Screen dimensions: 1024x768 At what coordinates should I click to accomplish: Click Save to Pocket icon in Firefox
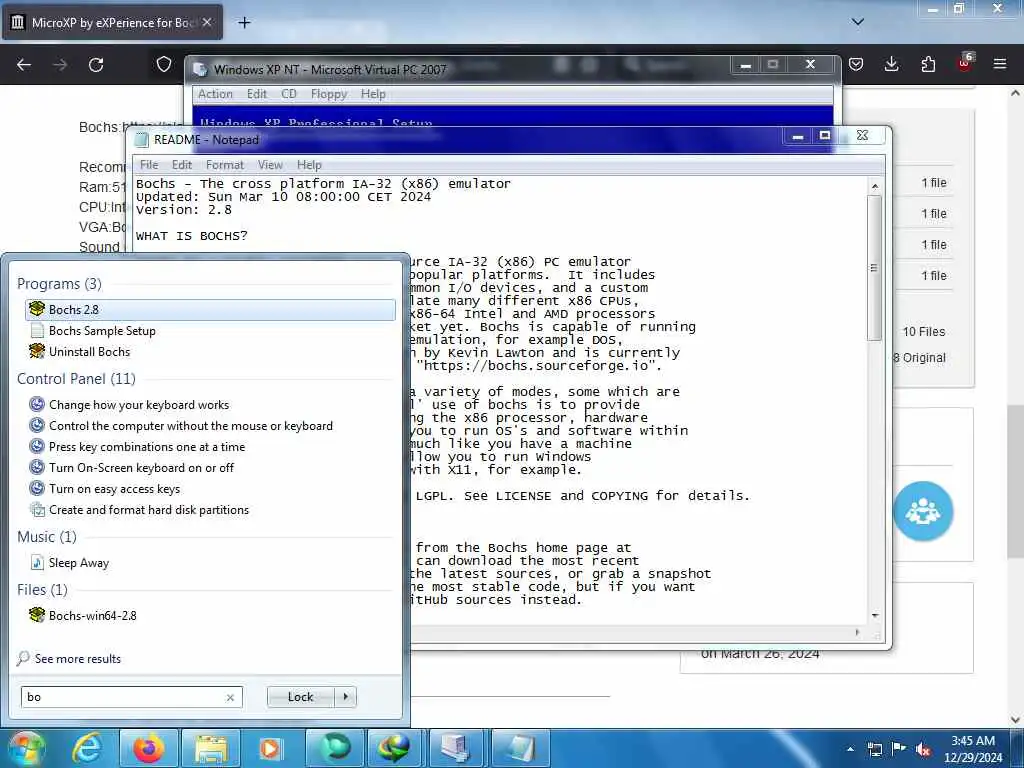(856, 64)
